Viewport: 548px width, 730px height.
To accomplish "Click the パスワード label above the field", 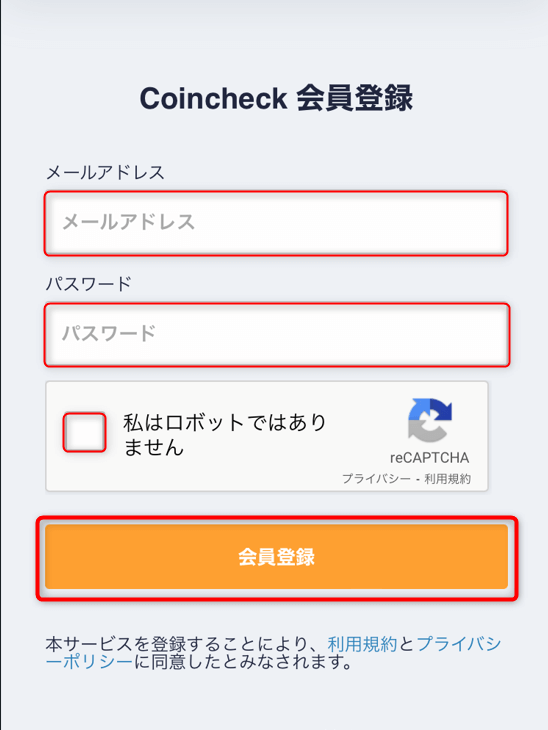I will coord(88,284).
